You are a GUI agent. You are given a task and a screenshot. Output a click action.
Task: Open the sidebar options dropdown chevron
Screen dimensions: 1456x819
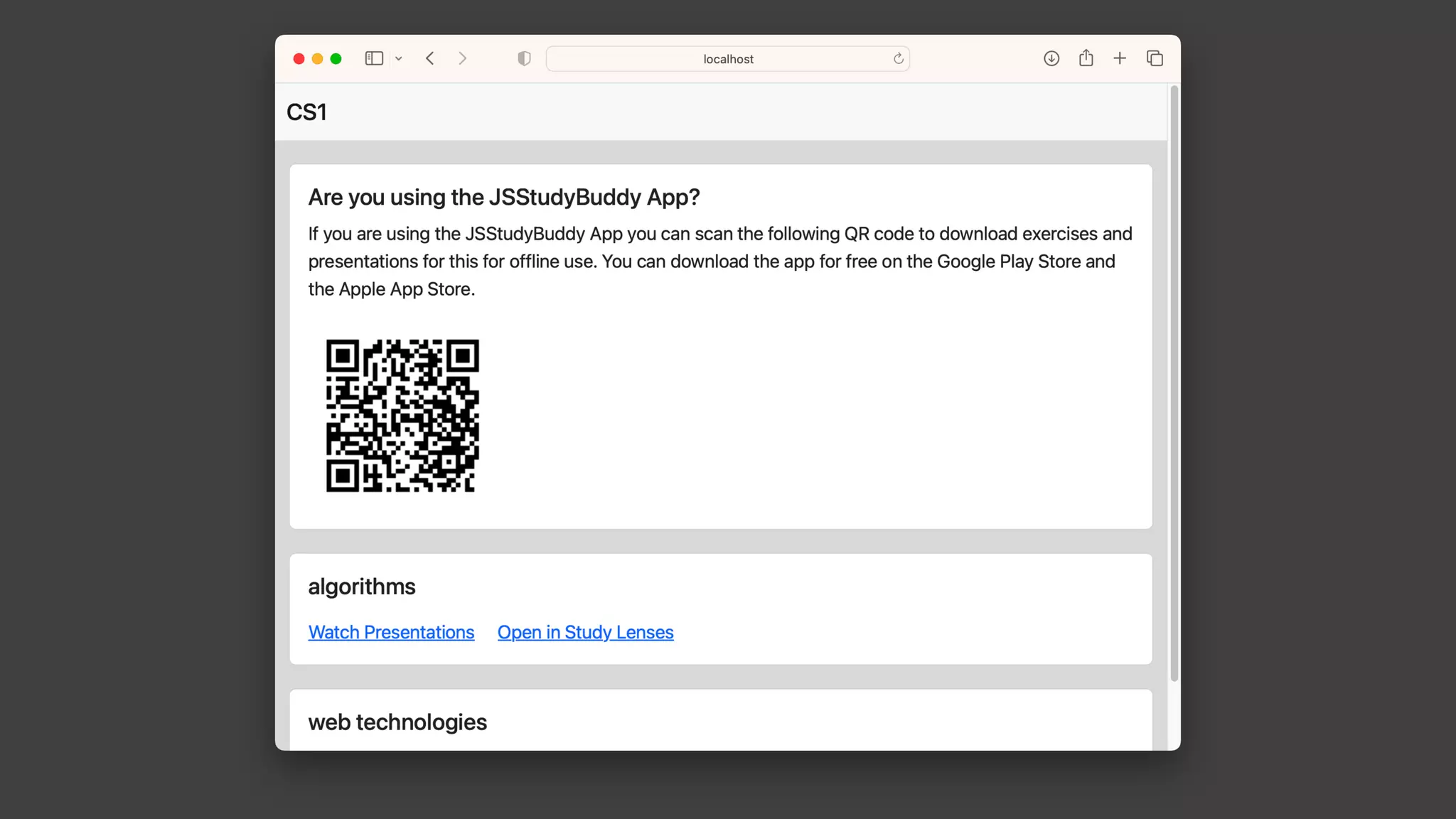[399, 59]
